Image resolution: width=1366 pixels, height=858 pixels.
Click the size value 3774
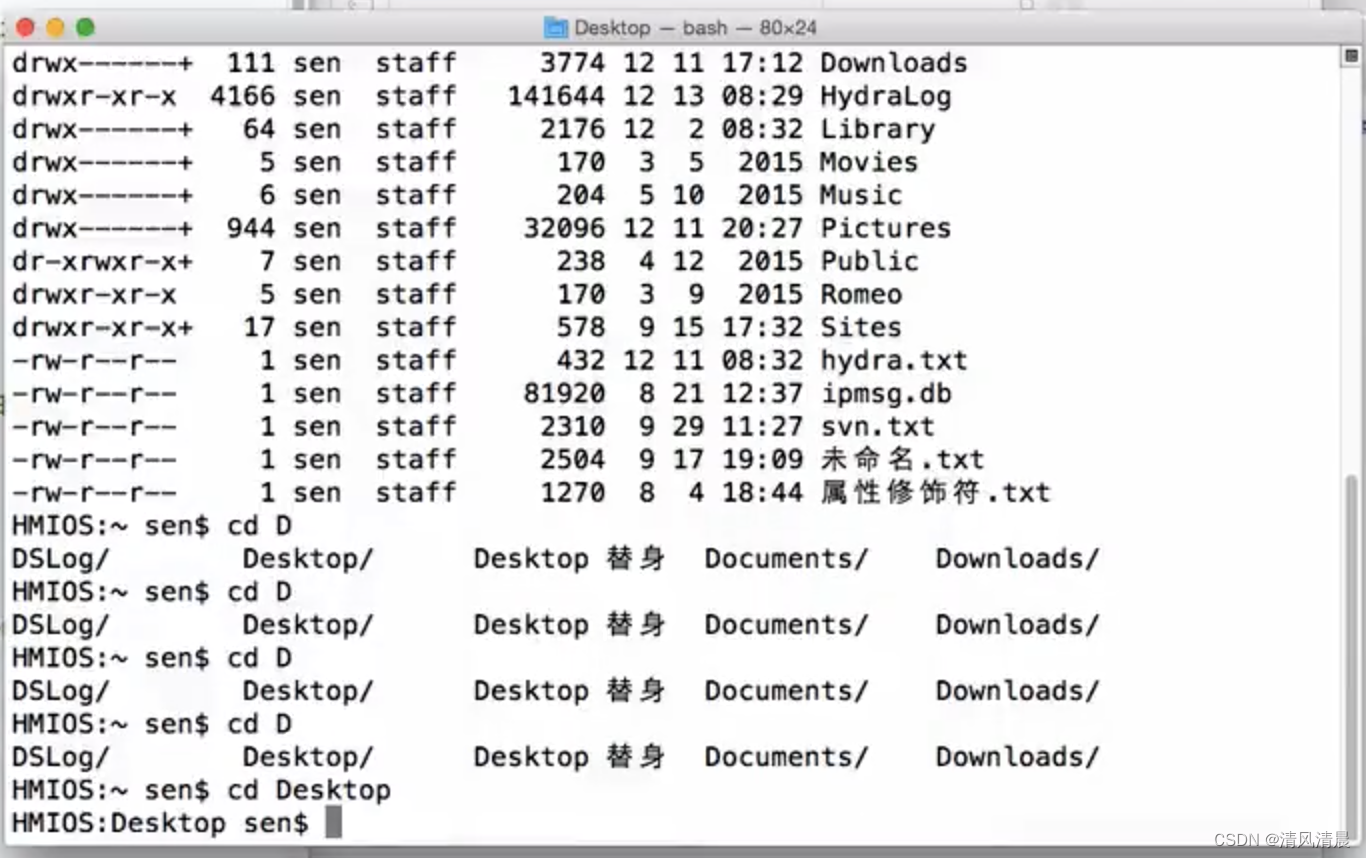point(573,63)
